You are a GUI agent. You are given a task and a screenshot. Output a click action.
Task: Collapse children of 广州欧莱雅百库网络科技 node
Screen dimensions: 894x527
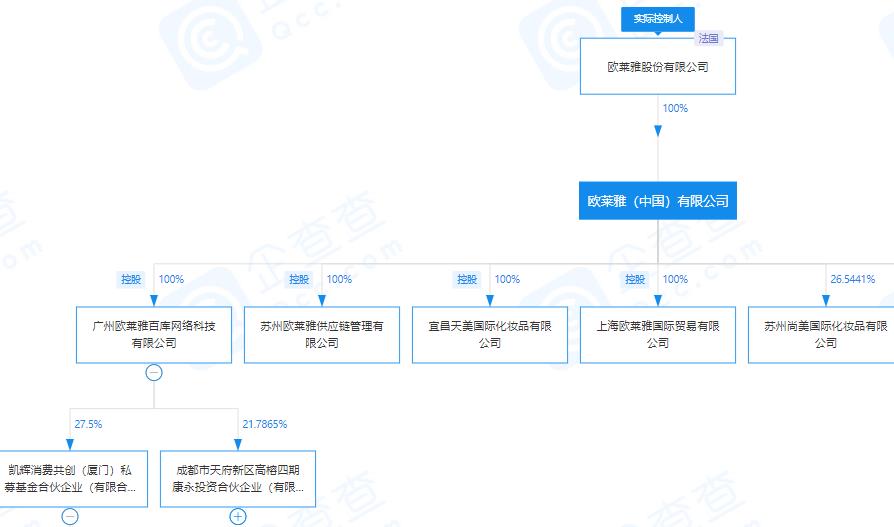[x=154, y=373]
